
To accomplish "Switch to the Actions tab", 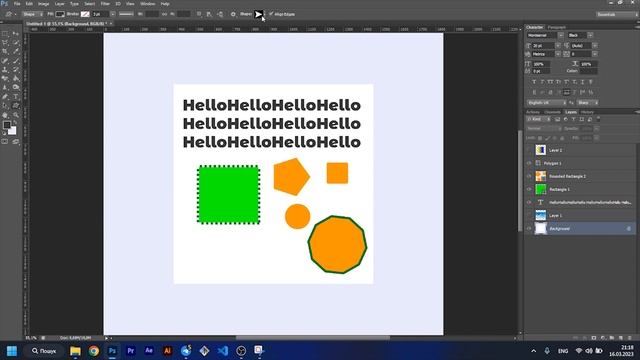I will coord(533,112).
